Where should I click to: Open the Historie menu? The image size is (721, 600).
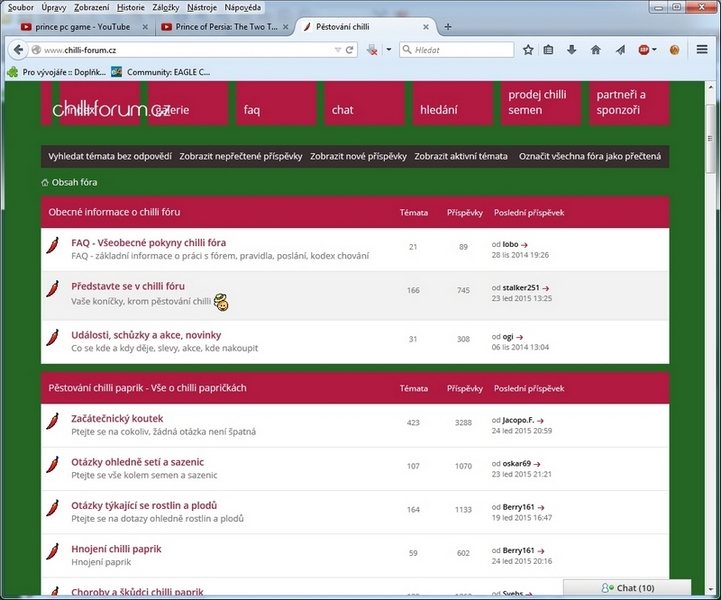(x=131, y=7)
